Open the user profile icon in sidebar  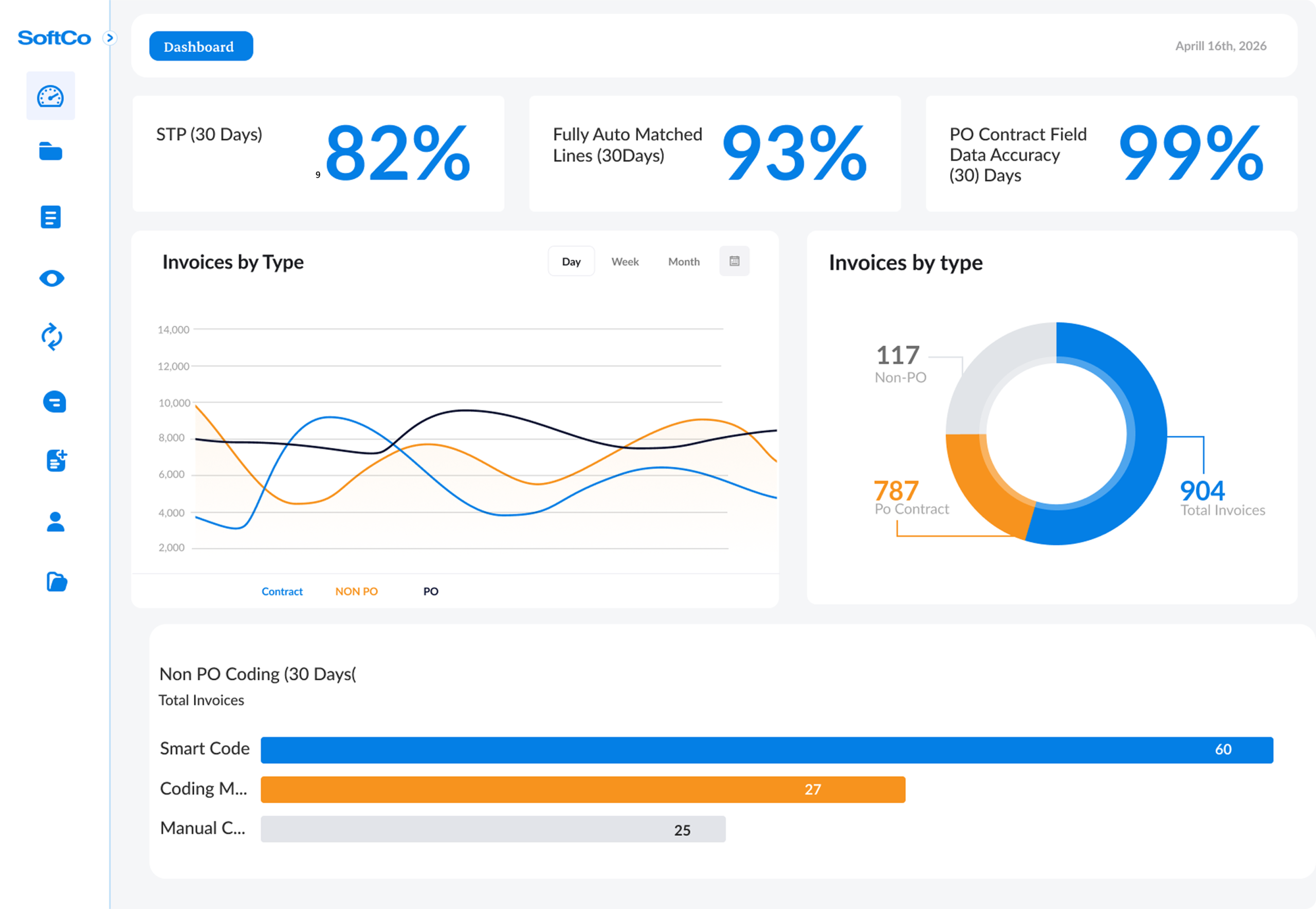point(55,522)
